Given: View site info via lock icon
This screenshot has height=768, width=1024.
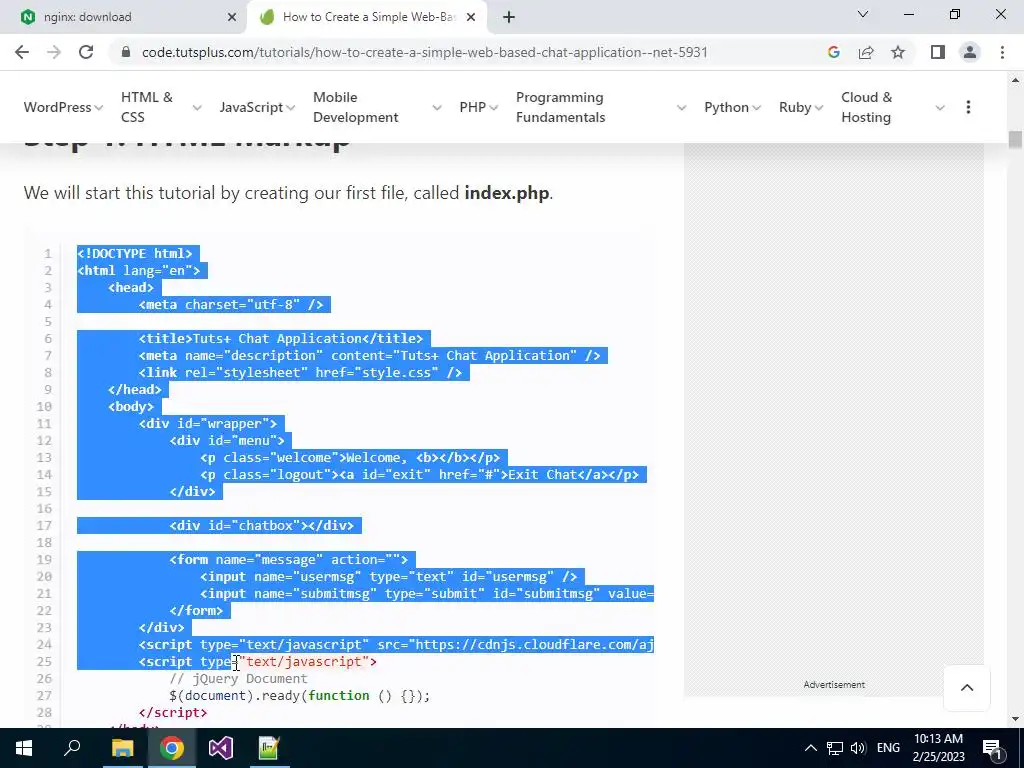Looking at the screenshot, I should [126, 52].
